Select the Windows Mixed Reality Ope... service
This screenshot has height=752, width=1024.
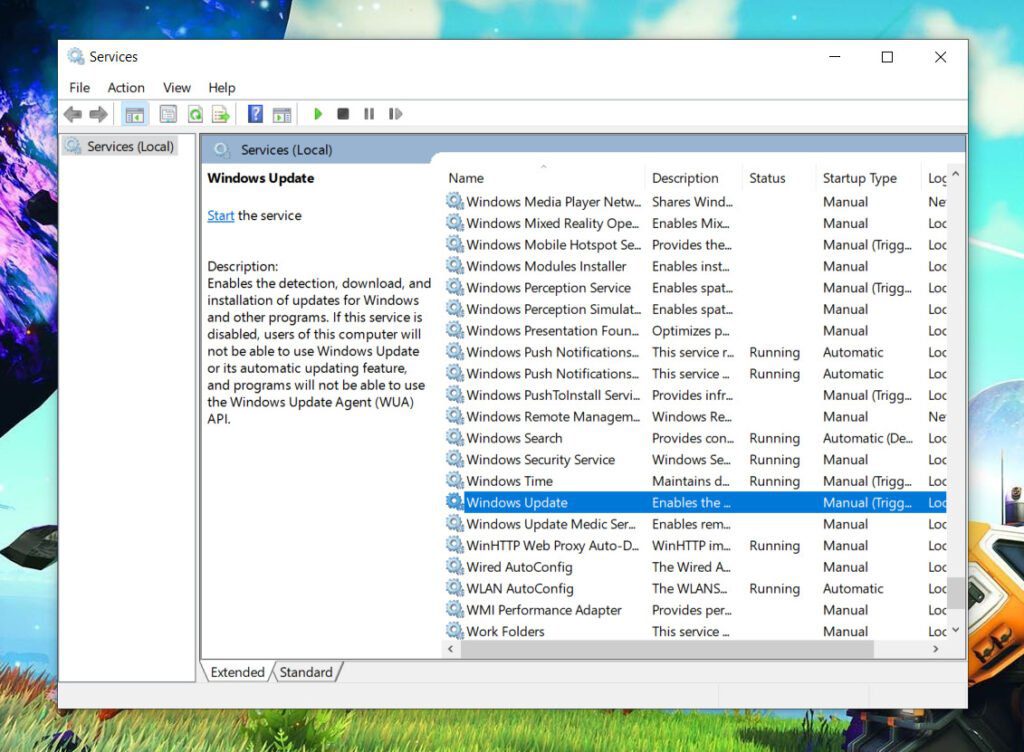(x=552, y=223)
